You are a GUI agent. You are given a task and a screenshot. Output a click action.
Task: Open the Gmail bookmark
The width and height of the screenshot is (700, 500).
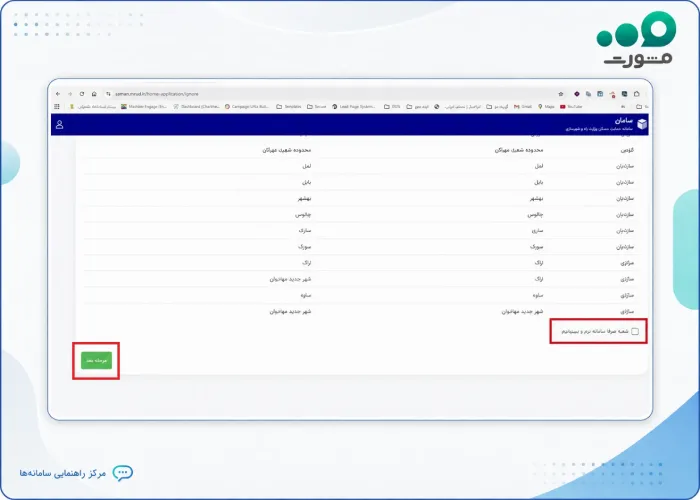[x=523, y=107]
